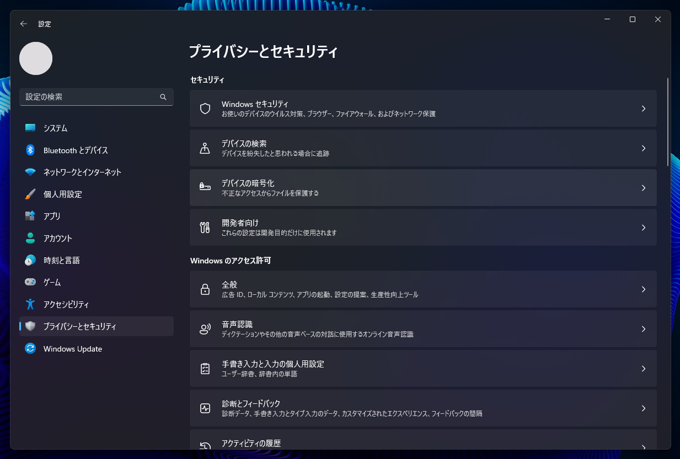This screenshot has width=680, height=459.
Task: Click the システム monitor icon
Action: pyautogui.click(x=30, y=128)
